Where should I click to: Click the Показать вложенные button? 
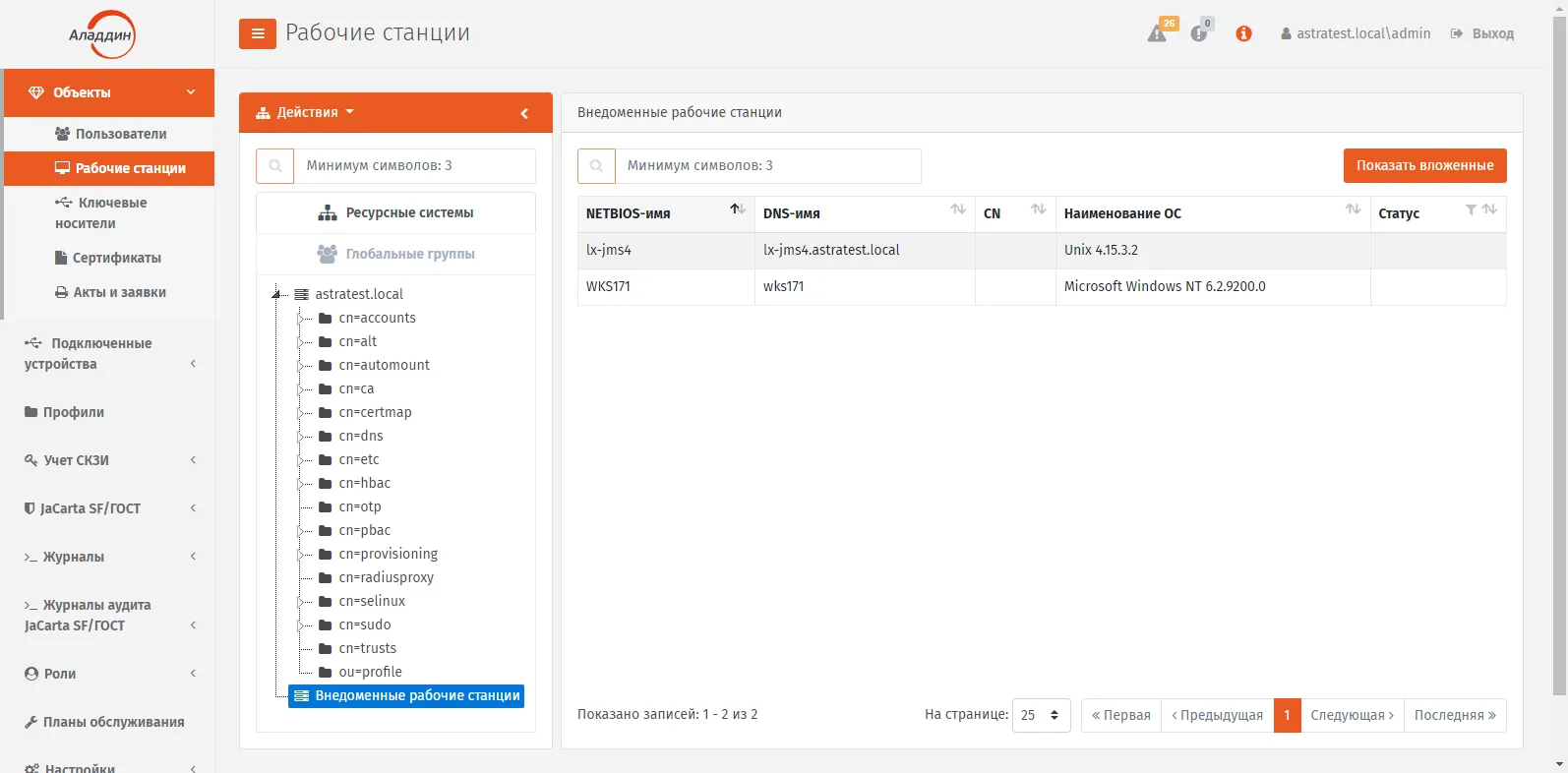[1424, 166]
